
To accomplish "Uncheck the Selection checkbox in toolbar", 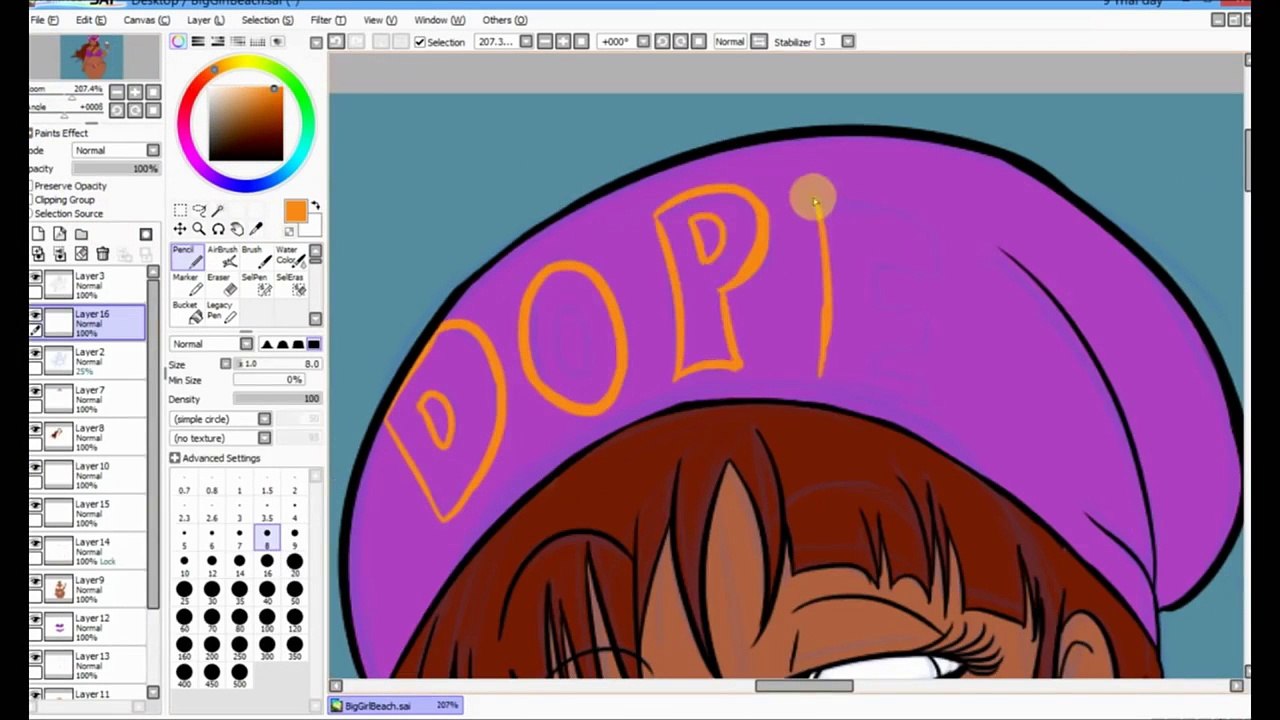I will tap(420, 42).
